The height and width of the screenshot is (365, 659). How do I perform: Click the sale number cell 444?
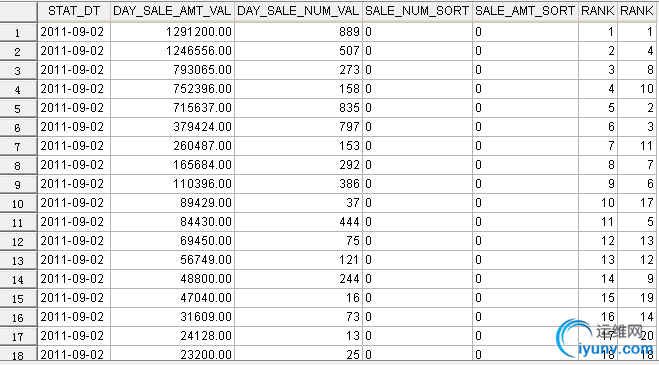point(298,222)
